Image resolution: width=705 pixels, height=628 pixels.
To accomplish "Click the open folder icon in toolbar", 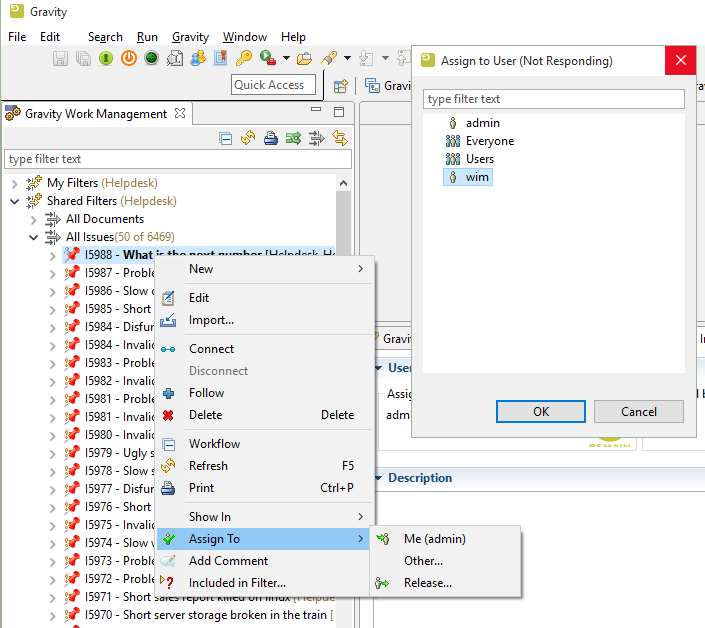I will 304,59.
